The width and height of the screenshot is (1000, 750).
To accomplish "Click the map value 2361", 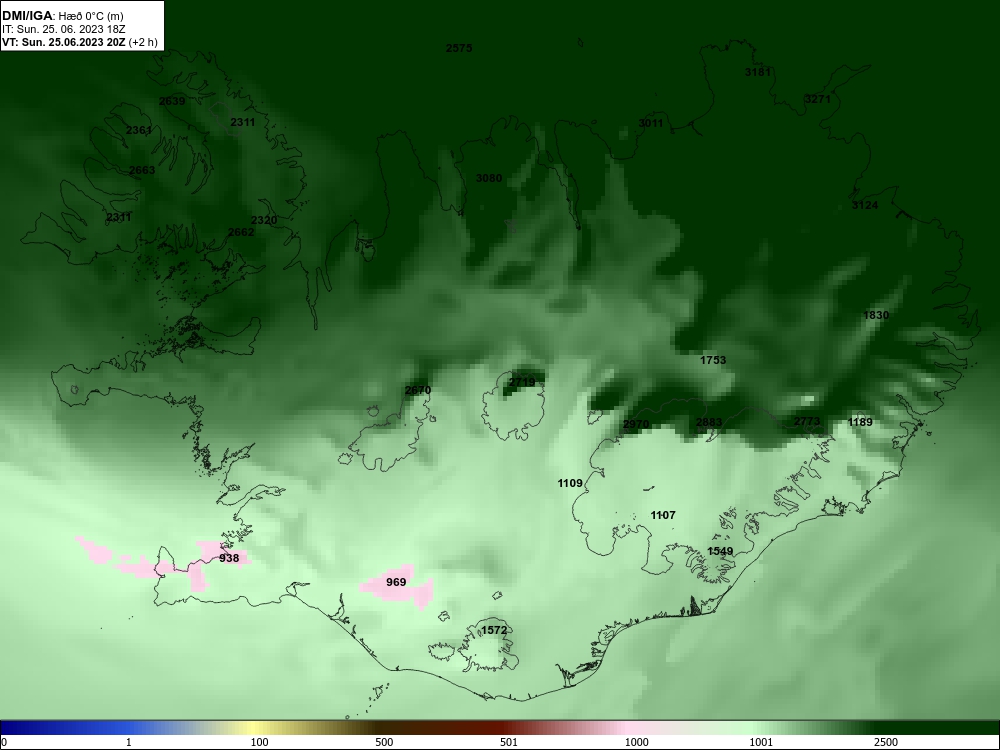I will 139,131.
